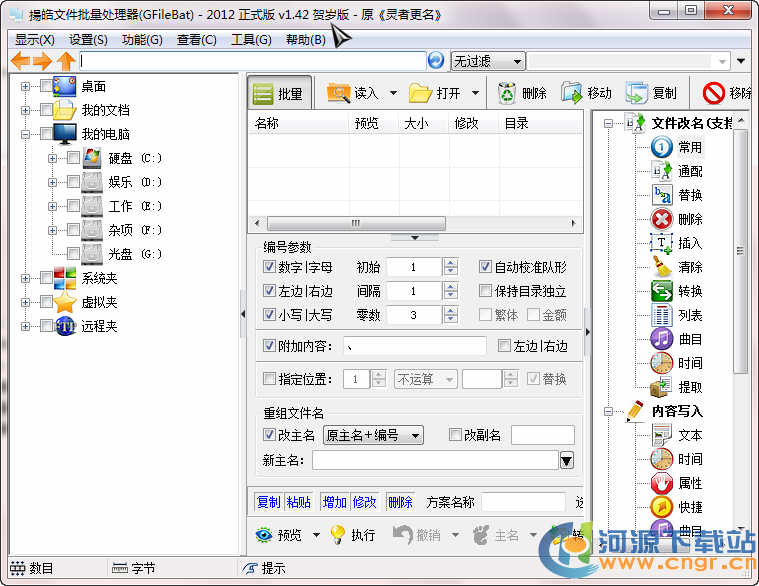The height and width of the screenshot is (586, 759).
Task: Check the 改副名 checkbox
Action: [456, 435]
